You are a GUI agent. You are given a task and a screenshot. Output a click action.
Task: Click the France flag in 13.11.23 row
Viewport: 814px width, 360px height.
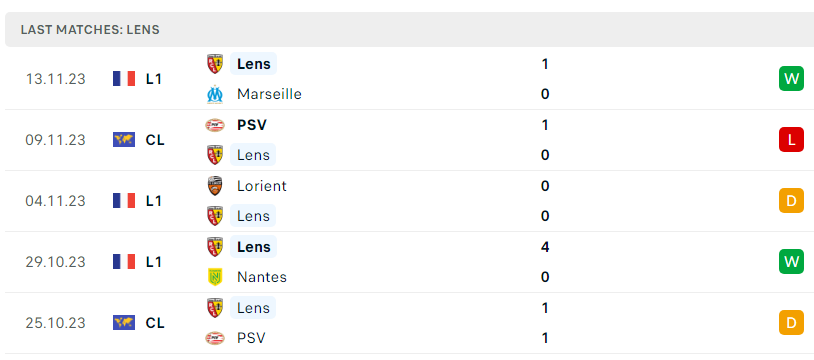pyautogui.click(x=124, y=79)
